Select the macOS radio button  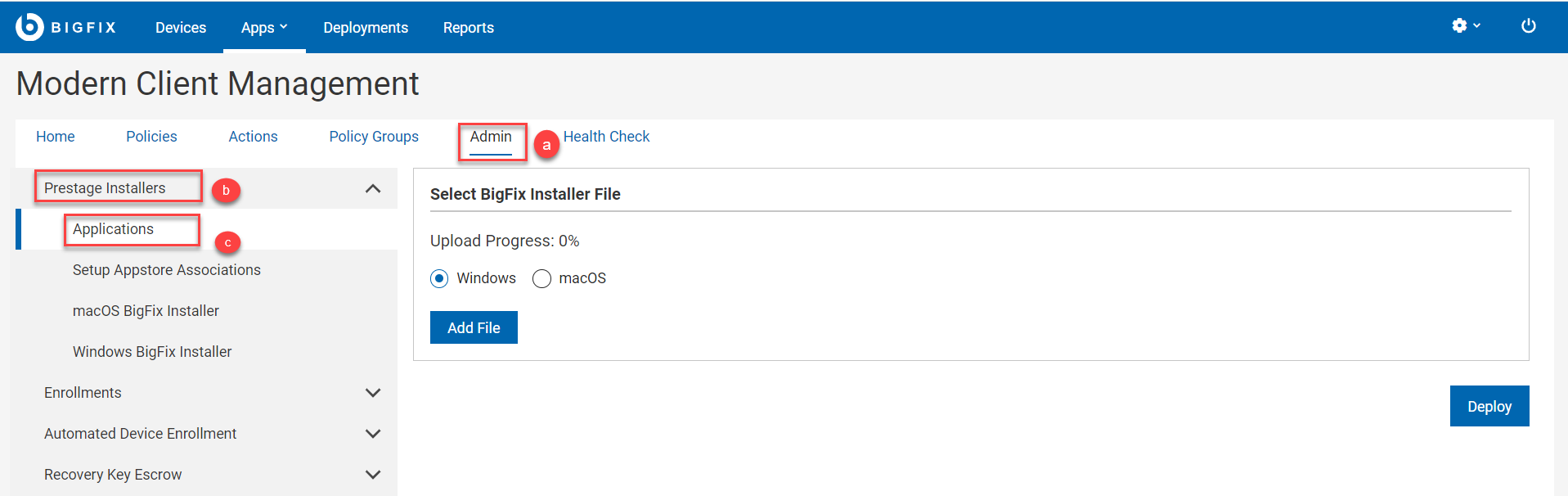click(541, 279)
